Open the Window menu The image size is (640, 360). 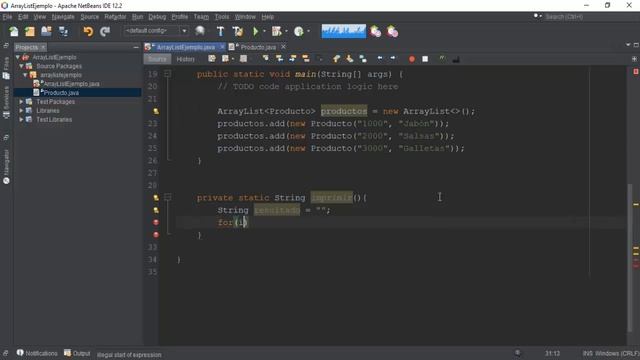tap(245, 17)
